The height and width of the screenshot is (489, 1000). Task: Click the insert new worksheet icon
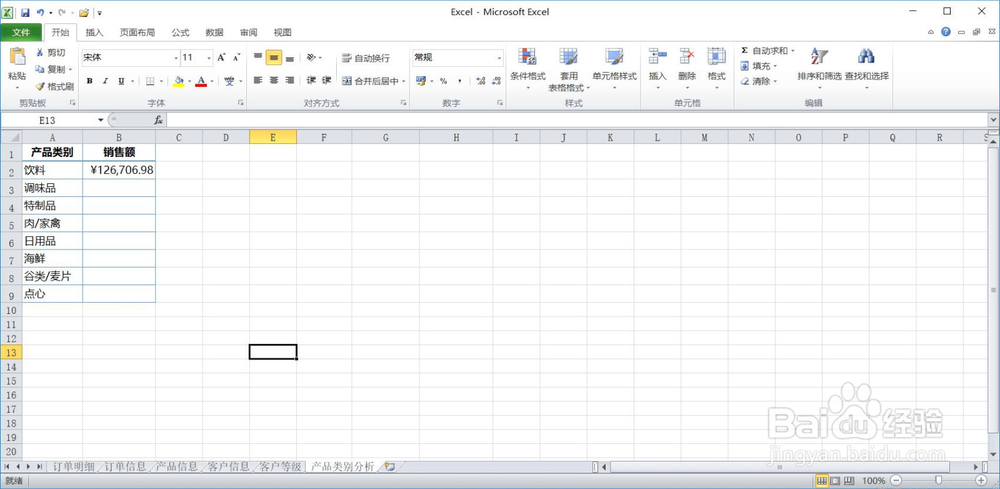click(x=389, y=466)
